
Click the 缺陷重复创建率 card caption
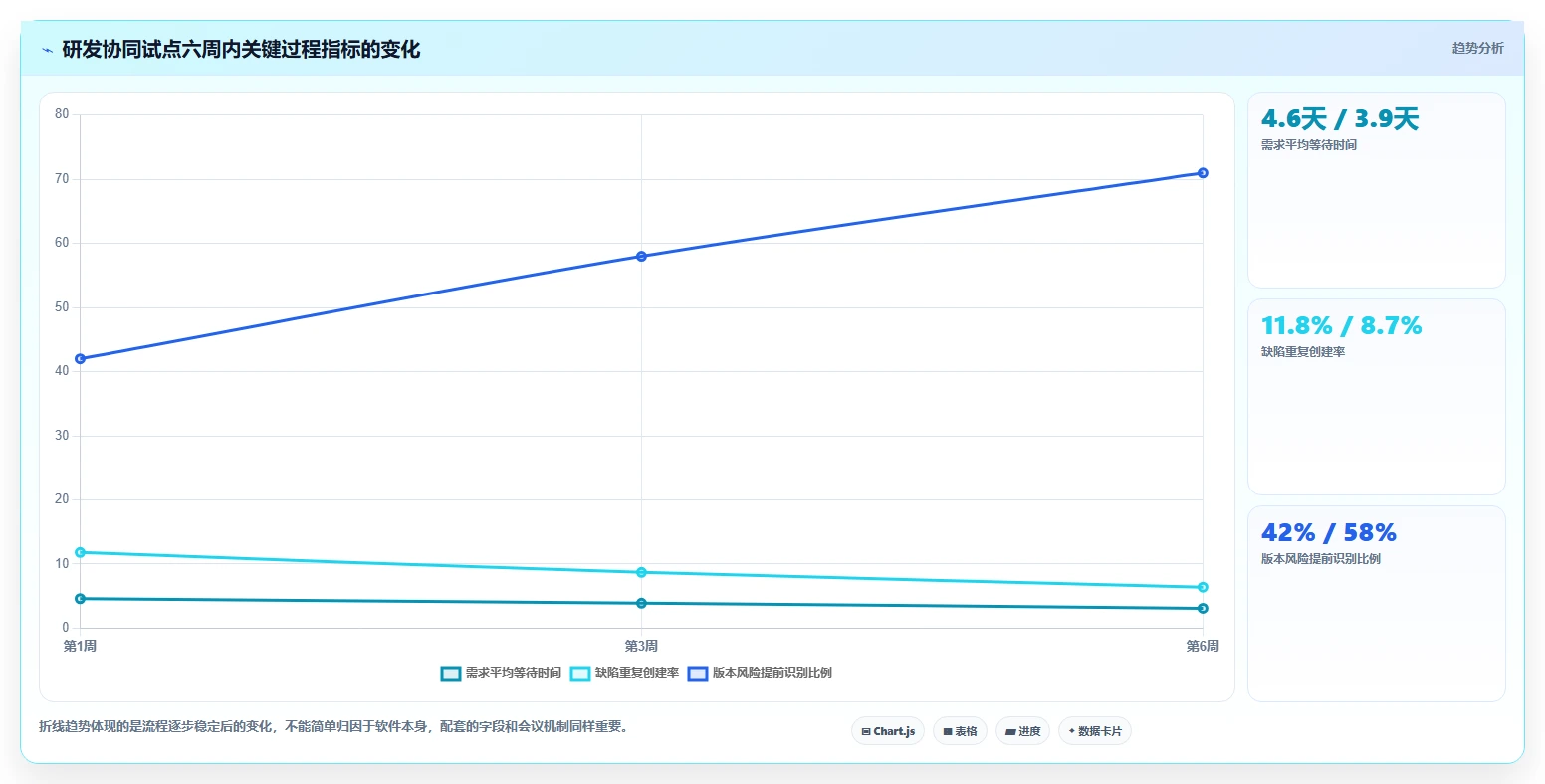click(x=1302, y=352)
